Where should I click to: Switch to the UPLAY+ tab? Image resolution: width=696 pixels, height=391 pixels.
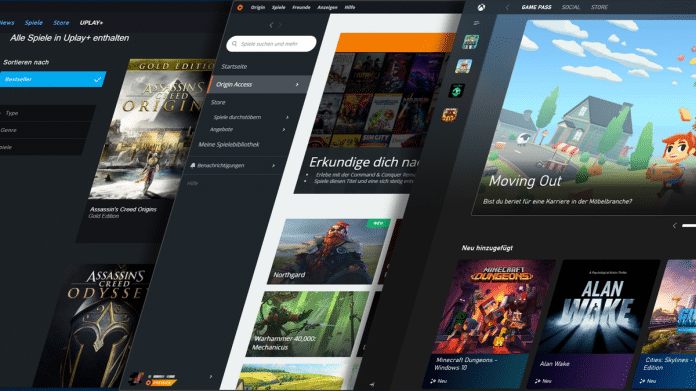(x=91, y=23)
